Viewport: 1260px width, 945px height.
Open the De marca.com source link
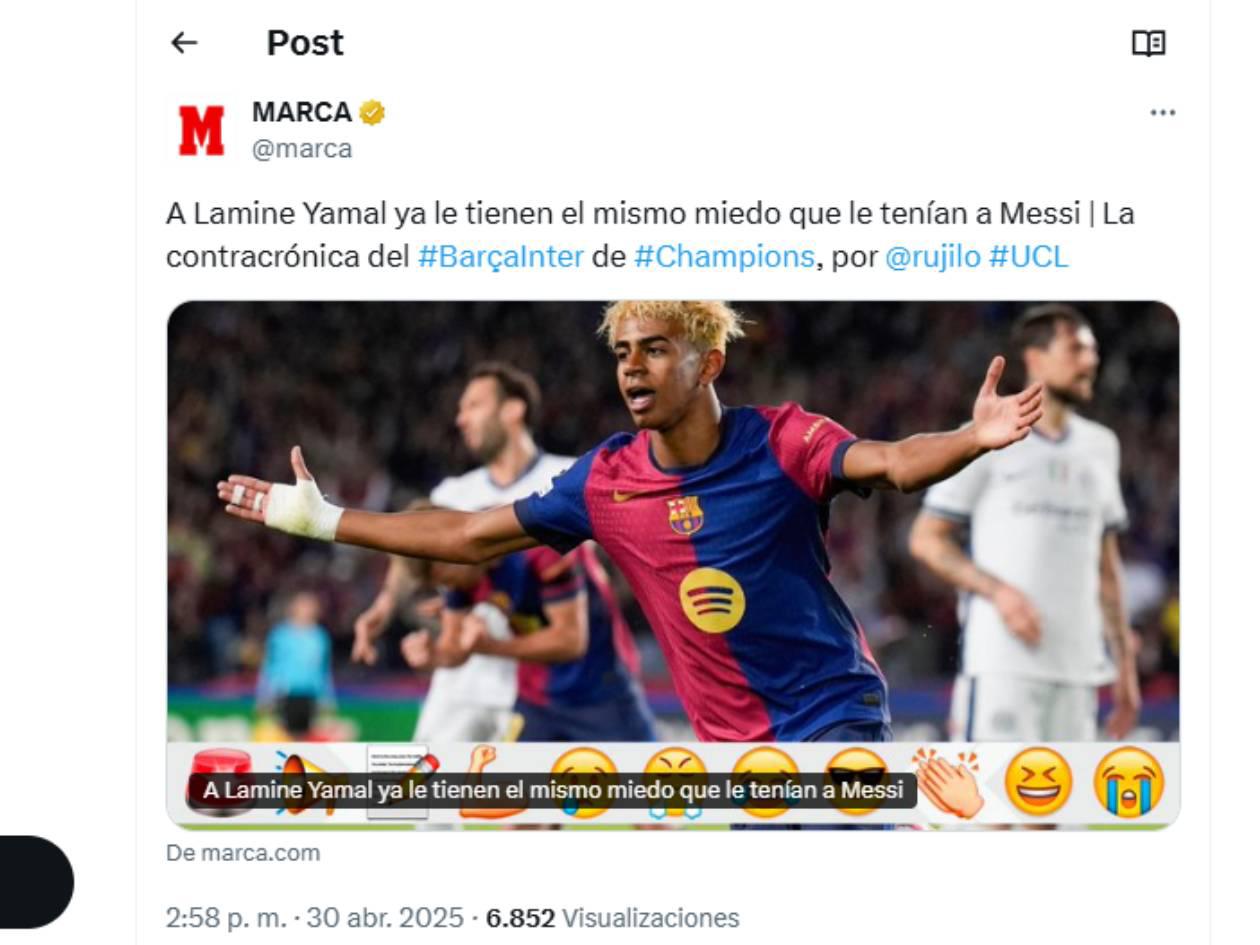(243, 853)
